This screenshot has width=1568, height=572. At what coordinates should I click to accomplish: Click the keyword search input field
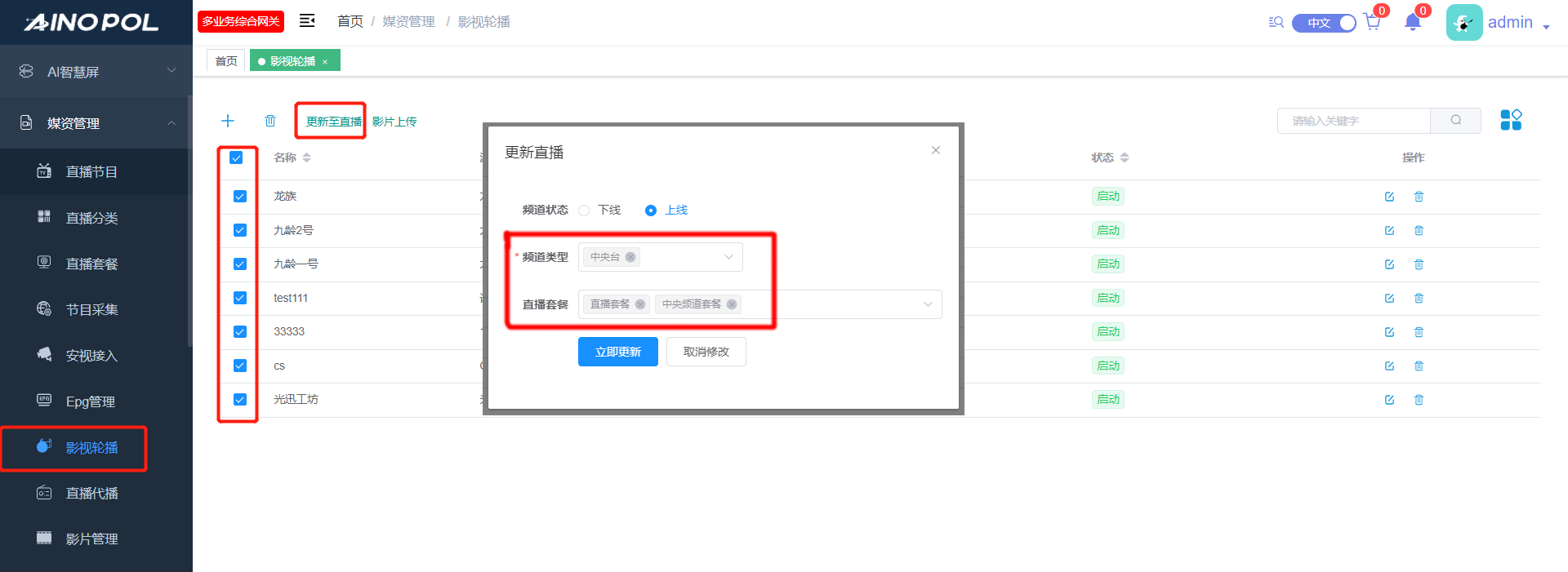pyautogui.click(x=1353, y=121)
